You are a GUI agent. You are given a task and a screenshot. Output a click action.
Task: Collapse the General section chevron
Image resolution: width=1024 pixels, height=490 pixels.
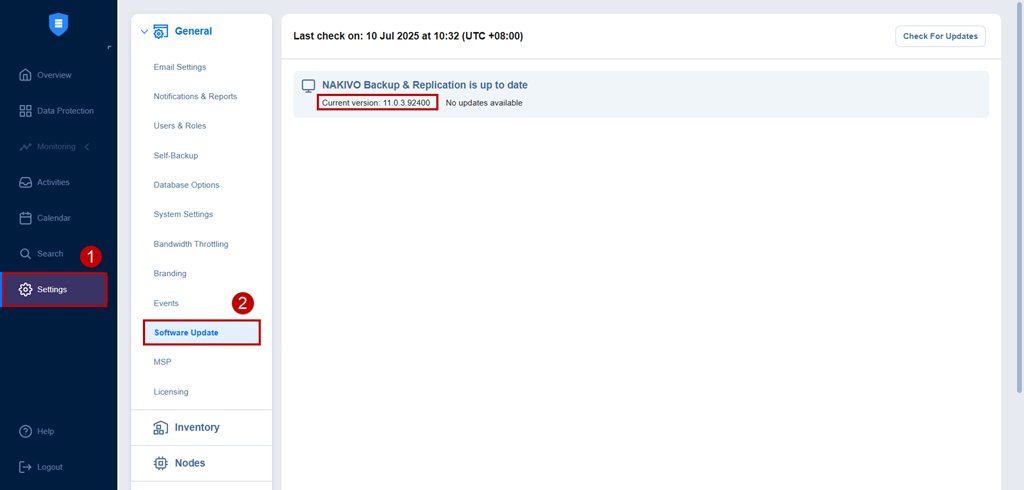144,31
